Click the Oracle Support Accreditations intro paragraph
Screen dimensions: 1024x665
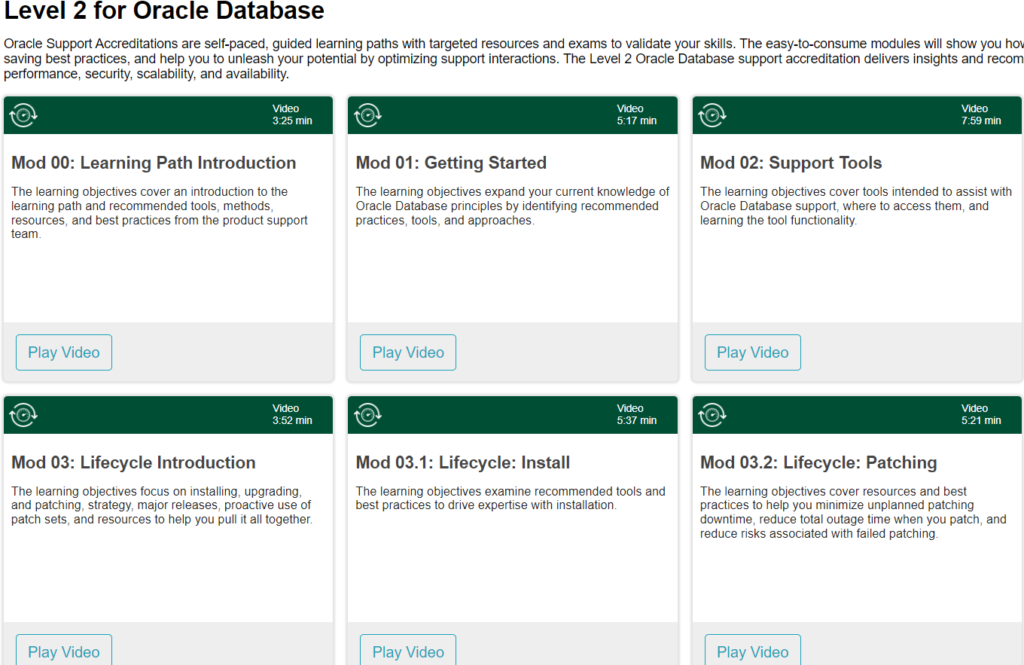pyautogui.click(x=513, y=59)
